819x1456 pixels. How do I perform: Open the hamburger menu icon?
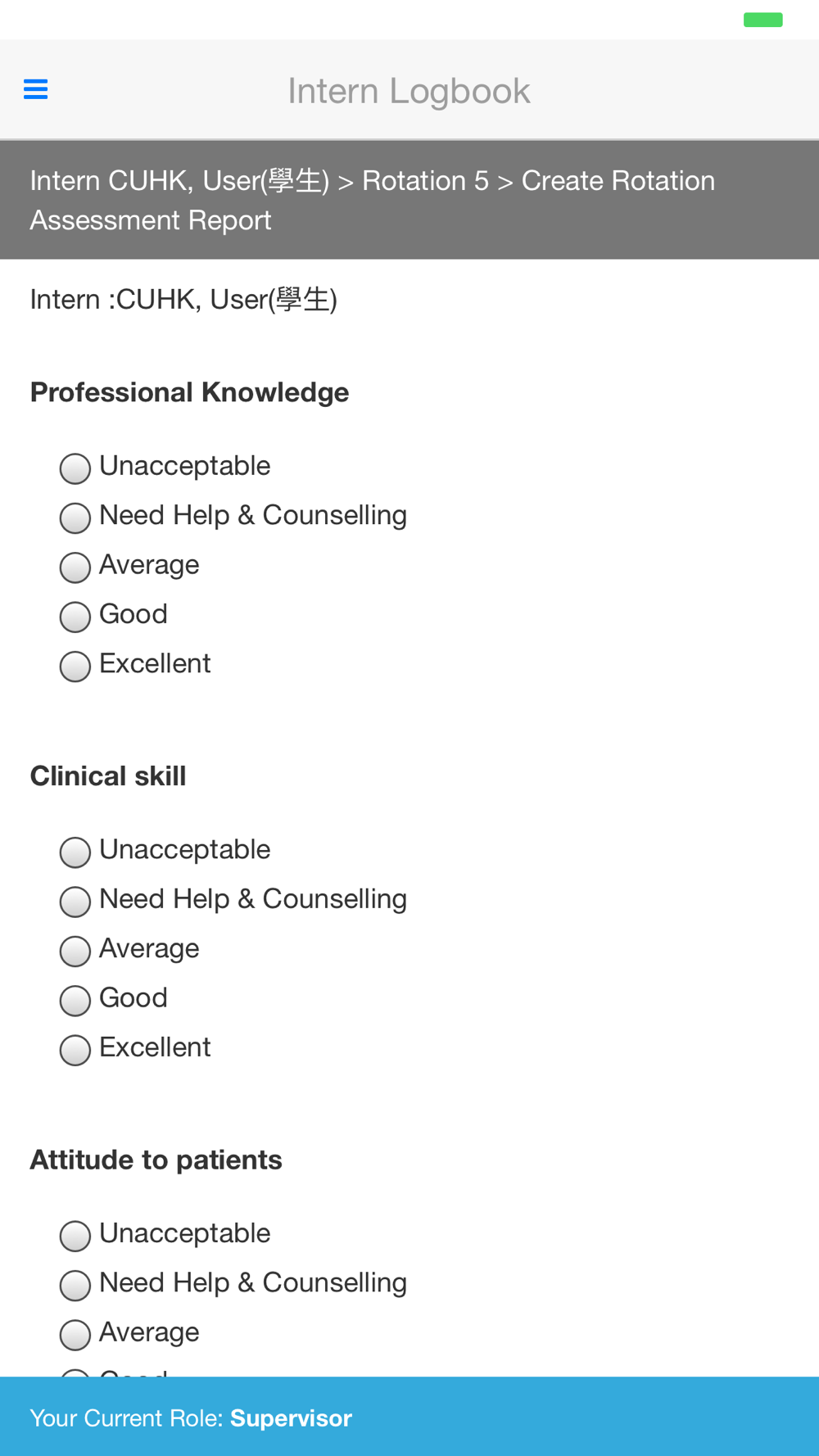[35, 89]
